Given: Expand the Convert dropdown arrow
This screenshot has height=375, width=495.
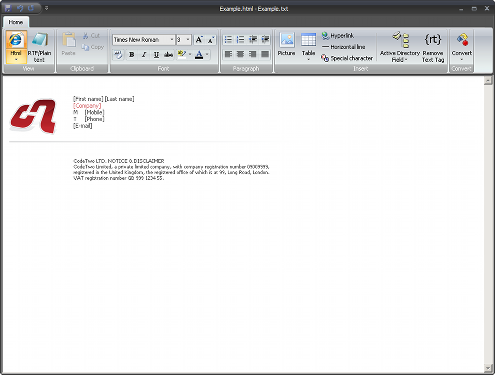Looking at the screenshot, I should pyautogui.click(x=462, y=60).
